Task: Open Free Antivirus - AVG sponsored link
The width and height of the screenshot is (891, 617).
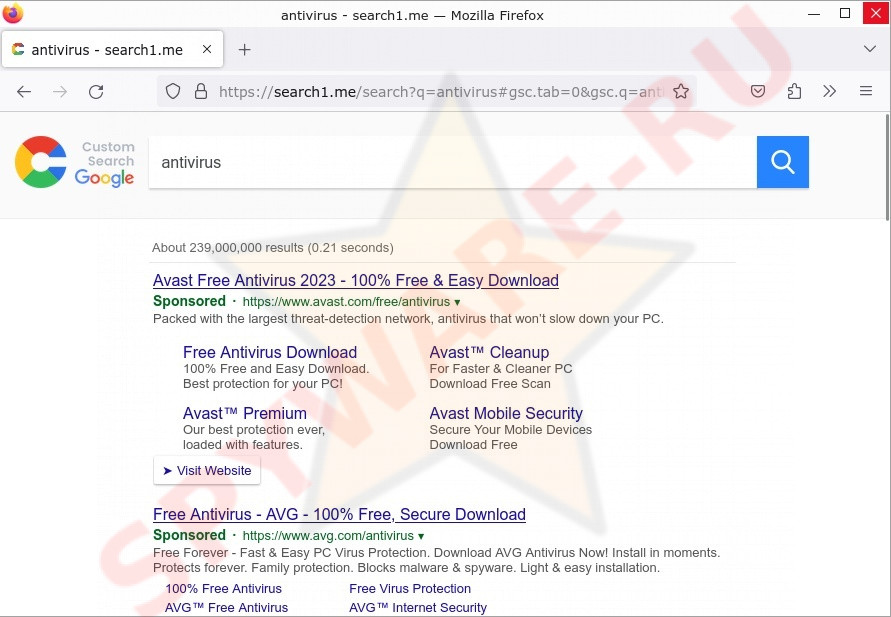Action: point(339,515)
